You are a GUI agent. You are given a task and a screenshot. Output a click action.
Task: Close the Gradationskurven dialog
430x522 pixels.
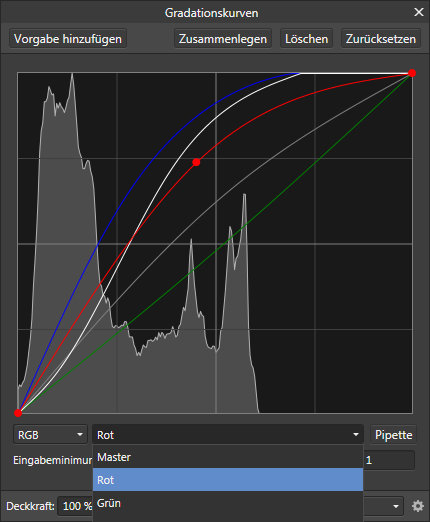(x=419, y=12)
